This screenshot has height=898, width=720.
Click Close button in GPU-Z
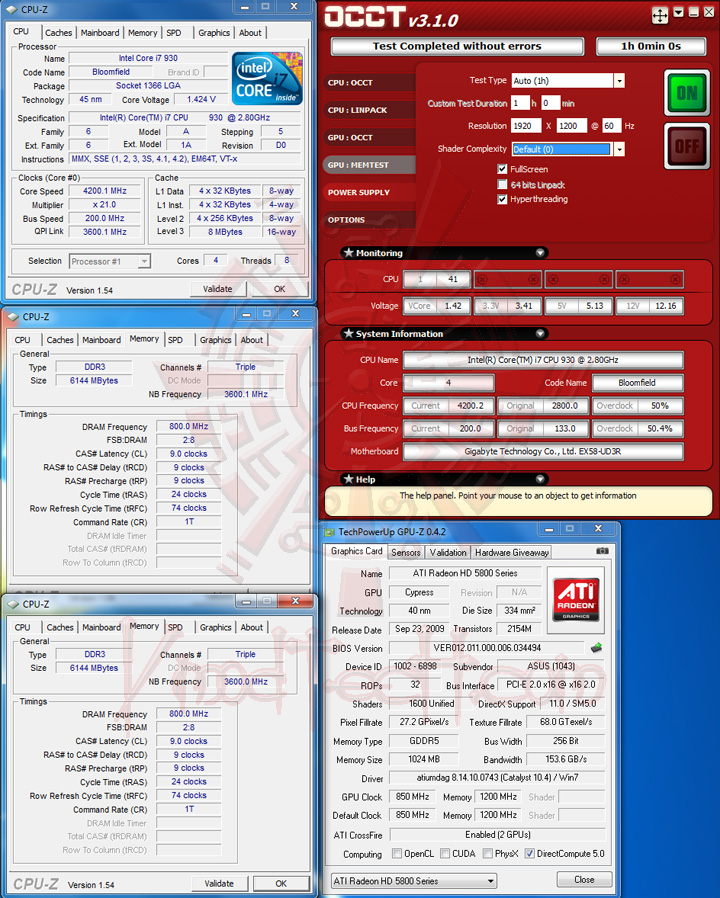pyautogui.click(x=584, y=880)
